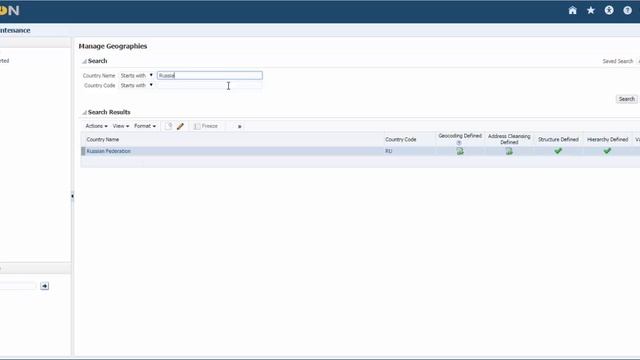640x360 pixels.
Task: Click the go arrow icon in left panel
Action: pyautogui.click(x=44, y=286)
